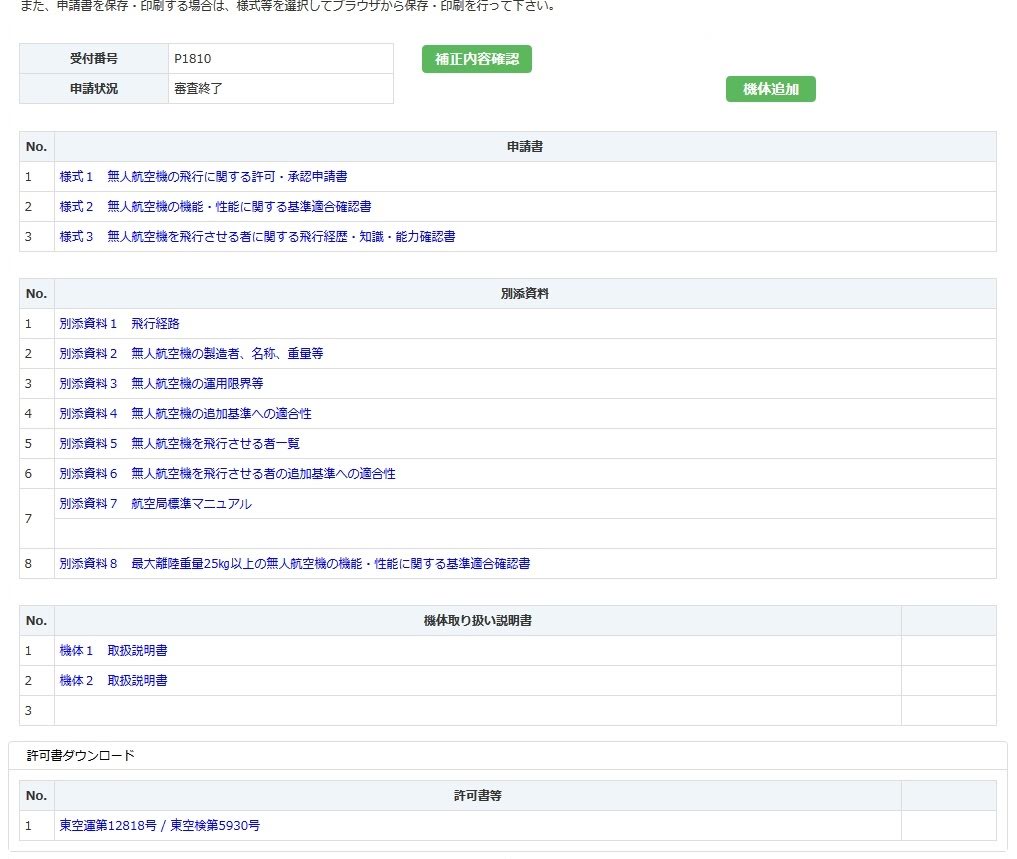This screenshot has width=1017, height=859.
Task: Click the 補正内容確認 green button
Action: click(x=476, y=59)
